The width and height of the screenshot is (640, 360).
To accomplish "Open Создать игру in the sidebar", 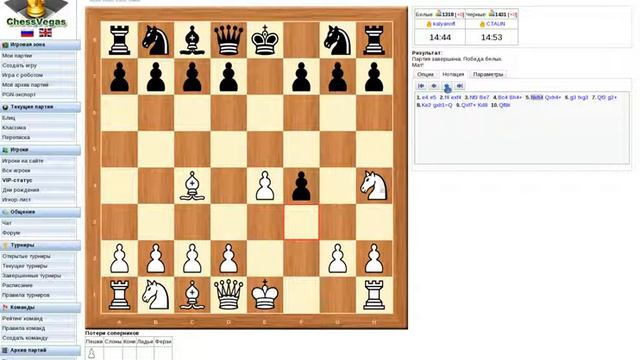I will coord(19,65).
